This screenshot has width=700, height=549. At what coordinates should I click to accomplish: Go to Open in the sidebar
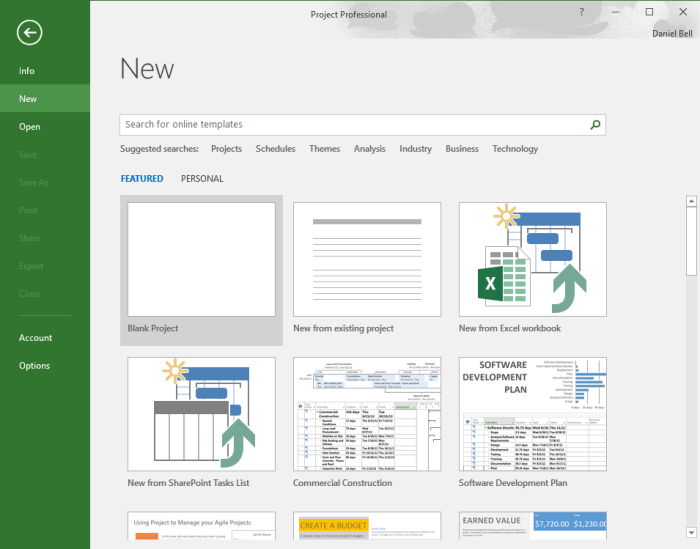[x=45, y=126]
